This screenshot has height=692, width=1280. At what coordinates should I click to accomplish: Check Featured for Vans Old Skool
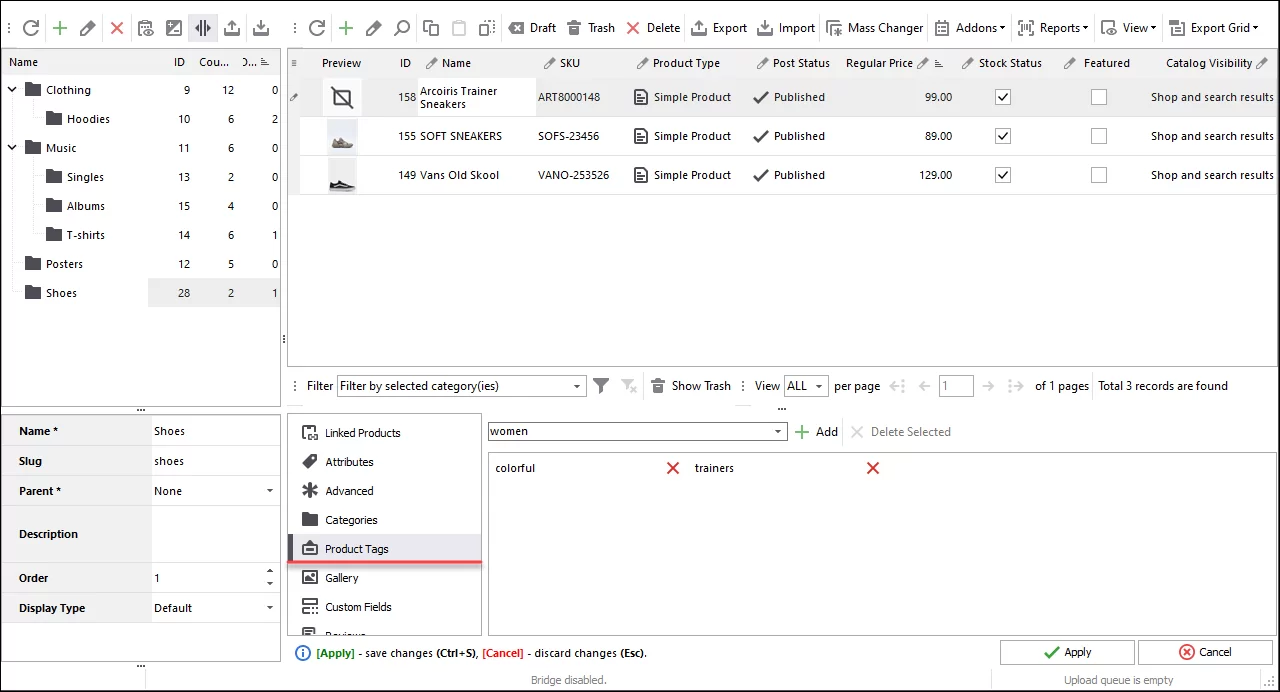(1098, 174)
